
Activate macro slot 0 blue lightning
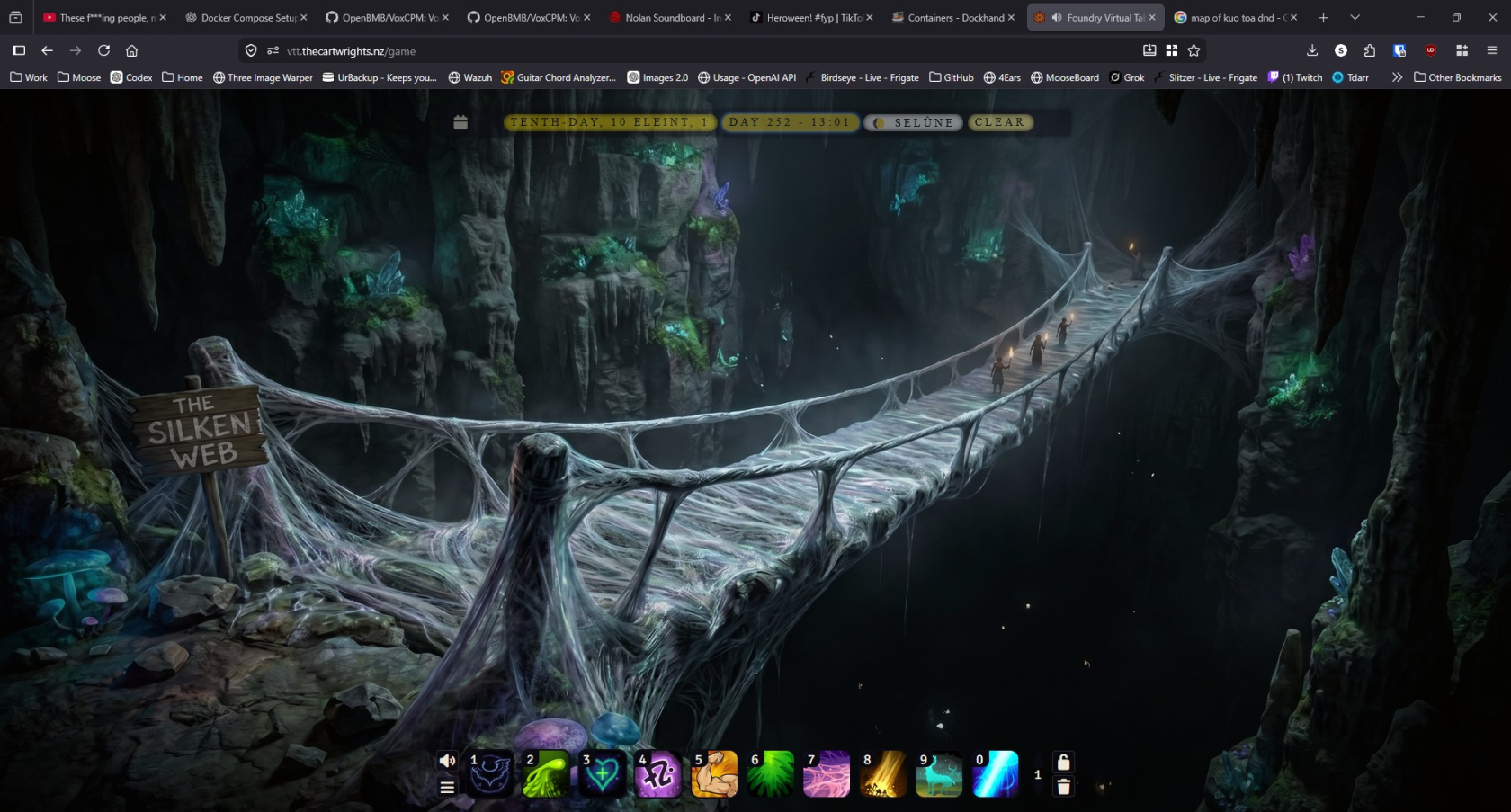click(x=996, y=774)
